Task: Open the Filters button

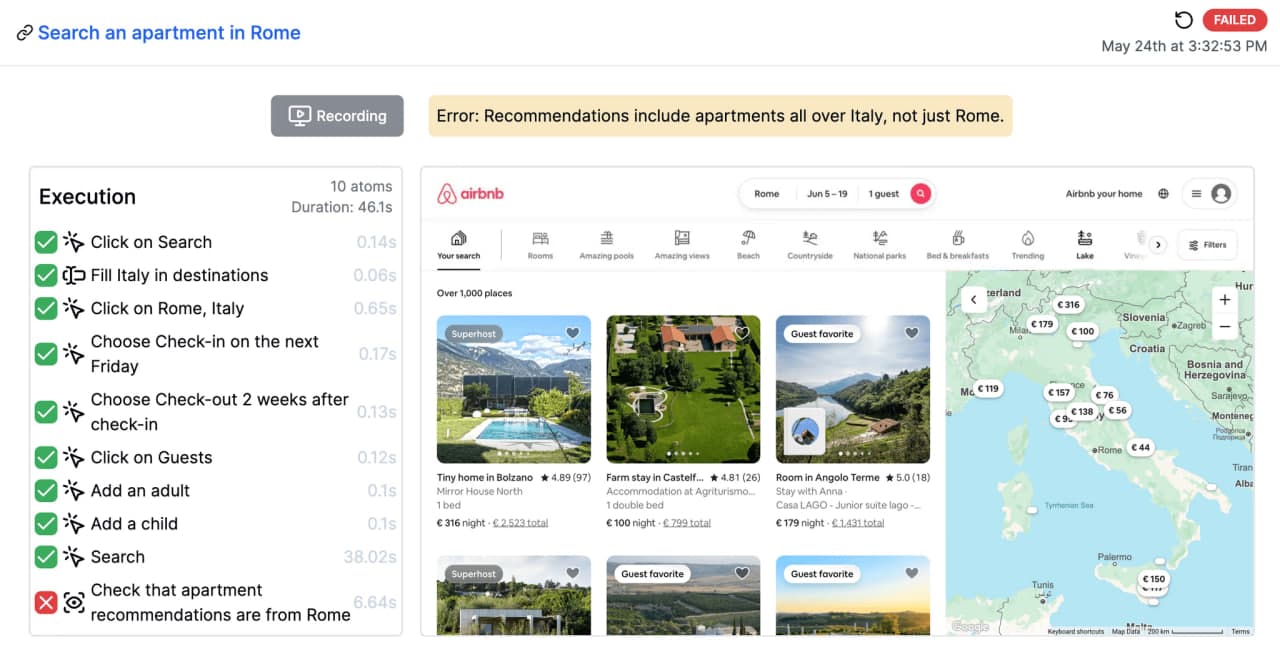Action: tap(1207, 244)
